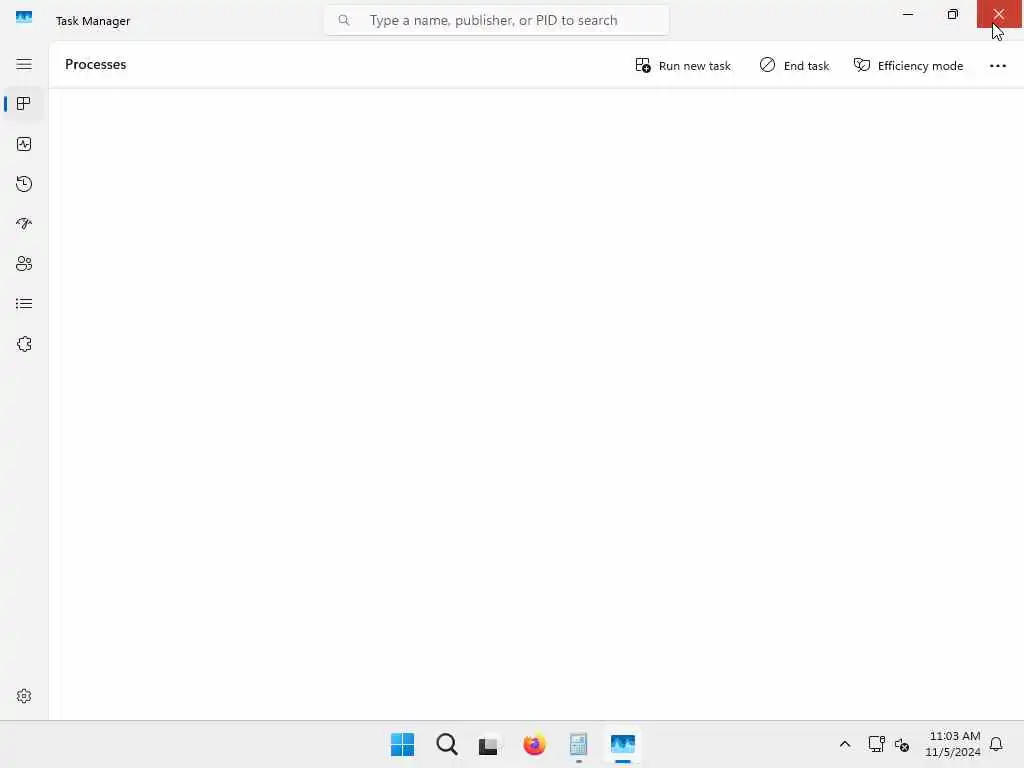Open the App history page icon

[x=24, y=184]
